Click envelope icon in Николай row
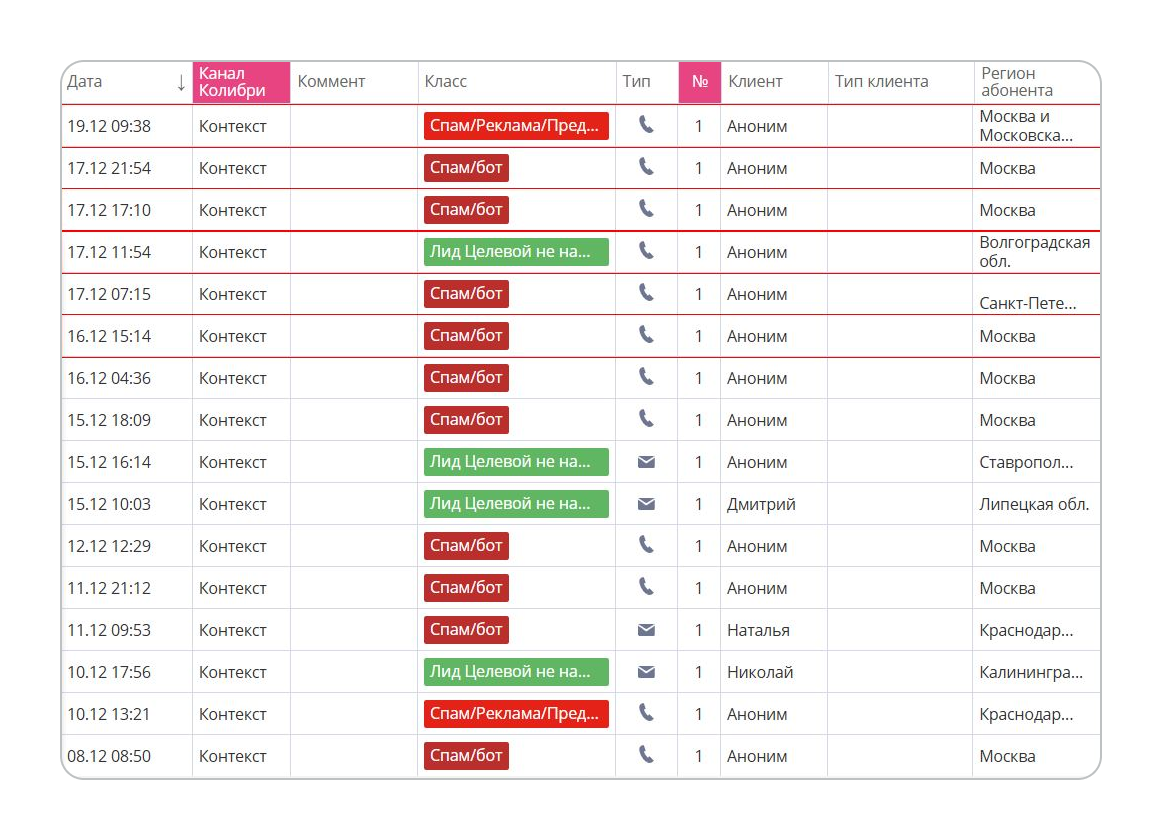Viewport: 1162px width, 840px height. 646,672
